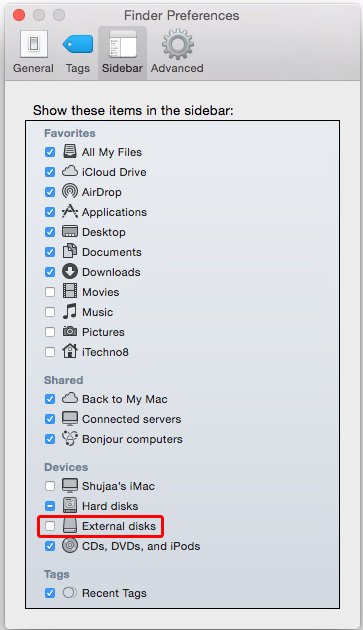Click the Hard disks drive icon
Image resolution: width=363 pixels, height=630 pixels.
pos(70,506)
